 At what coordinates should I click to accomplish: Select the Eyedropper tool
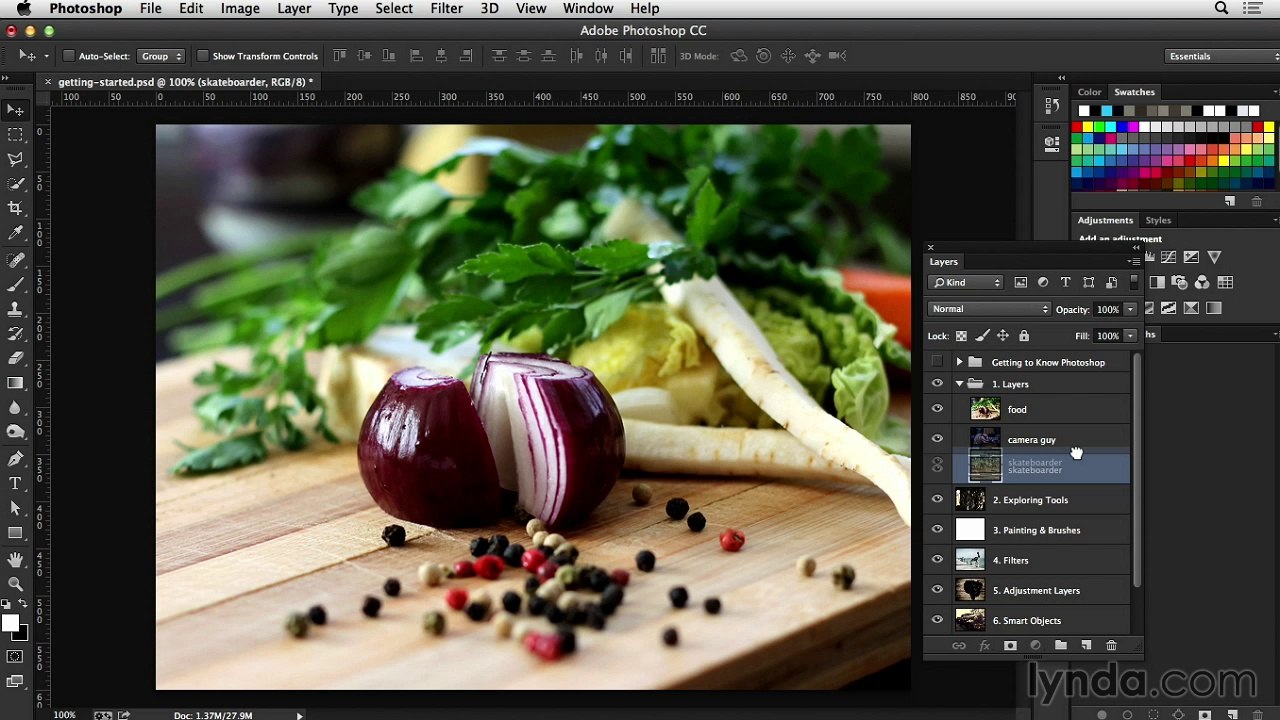tap(15, 233)
